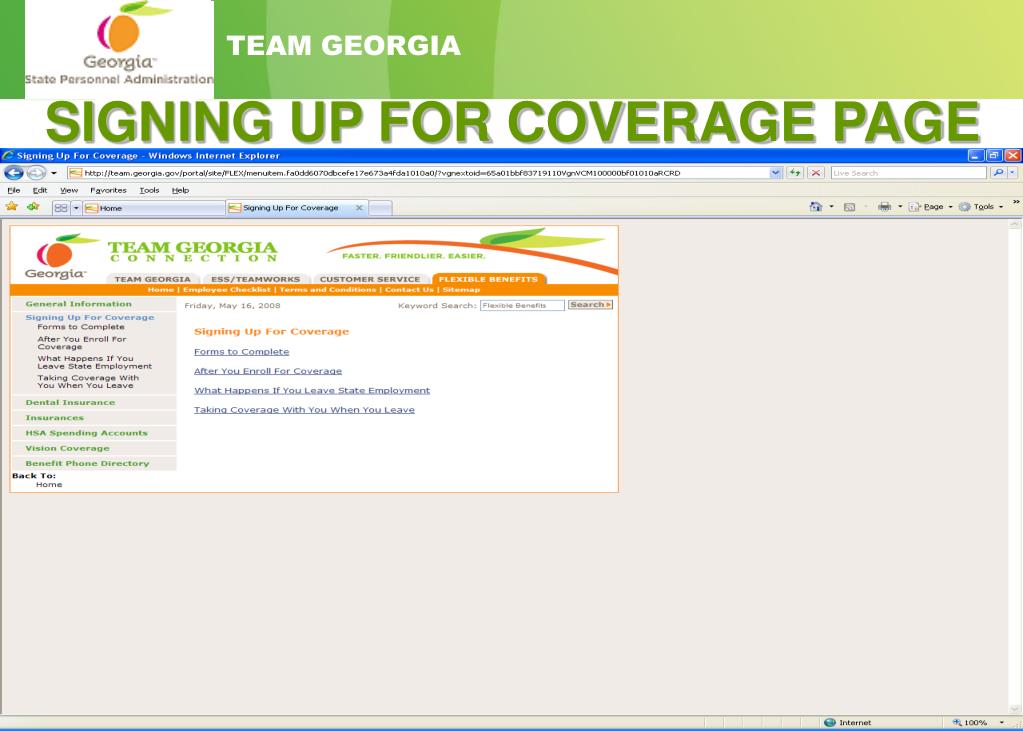This screenshot has height=731, width=1023.
Task: Select the ESS/TEAMWORKS site tab
Action: (x=255, y=279)
